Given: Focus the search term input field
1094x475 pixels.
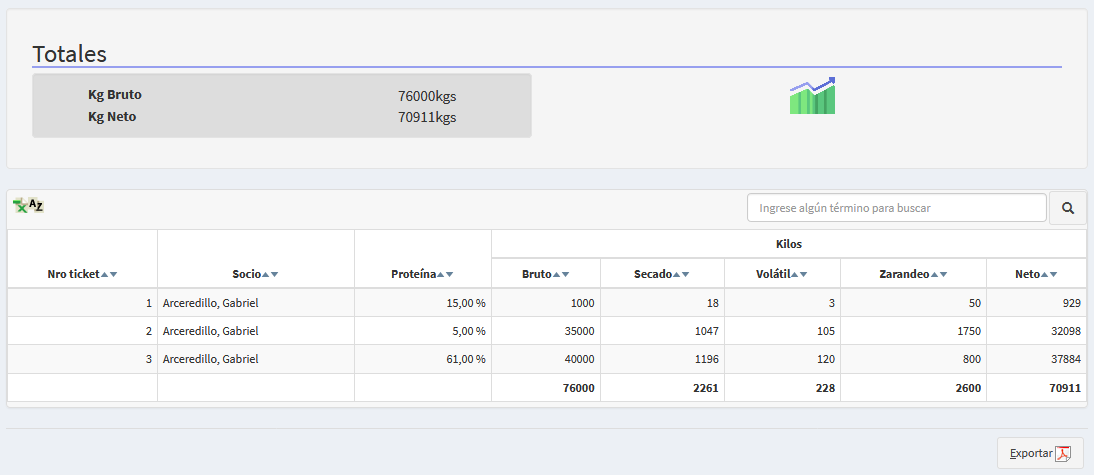Looking at the screenshot, I should 897,208.
